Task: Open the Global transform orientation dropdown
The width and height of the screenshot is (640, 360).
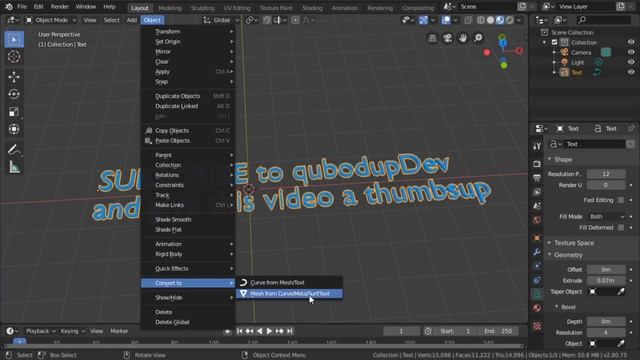Action: (222, 20)
